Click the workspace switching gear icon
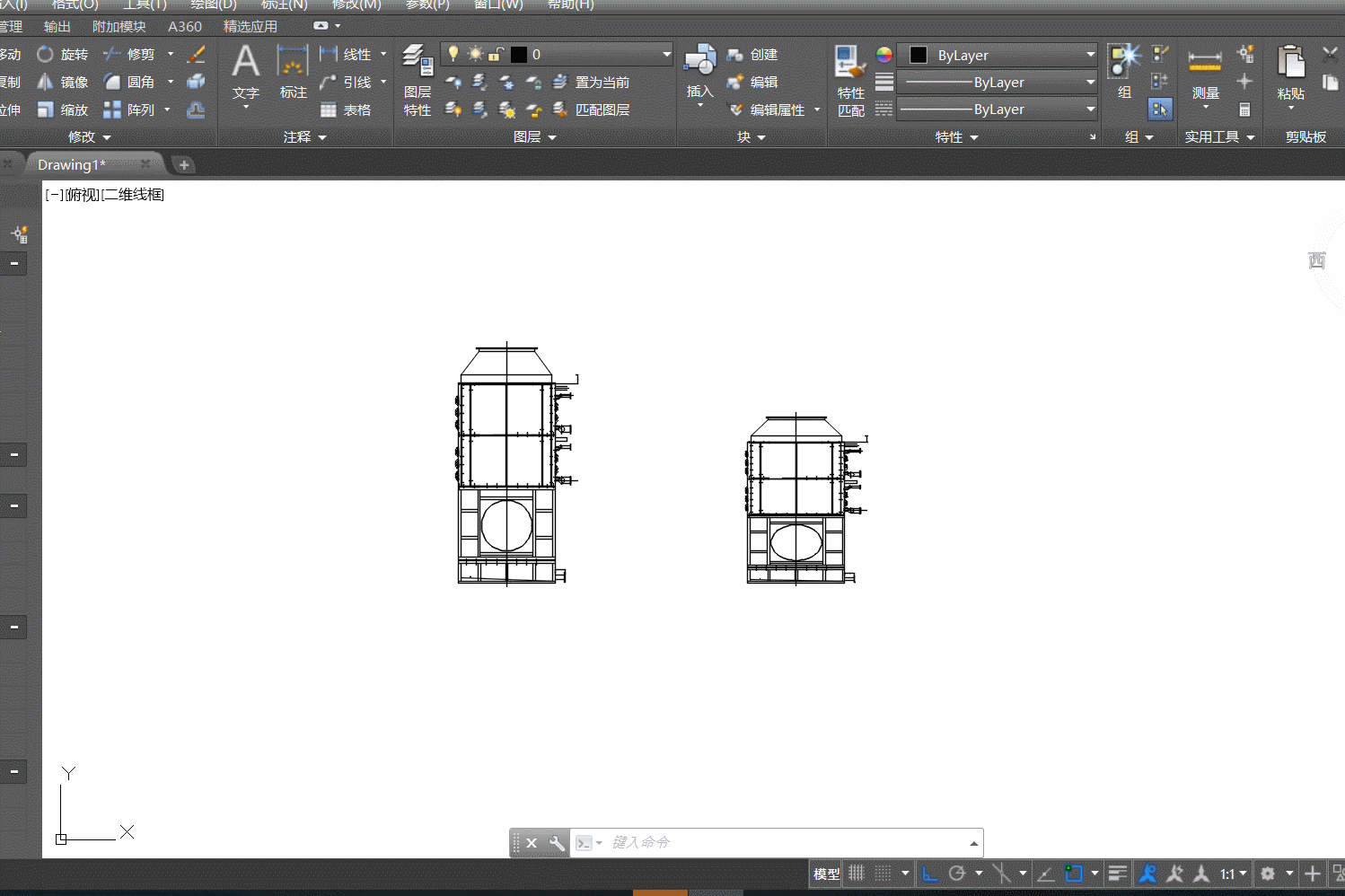 pos(1268,874)
